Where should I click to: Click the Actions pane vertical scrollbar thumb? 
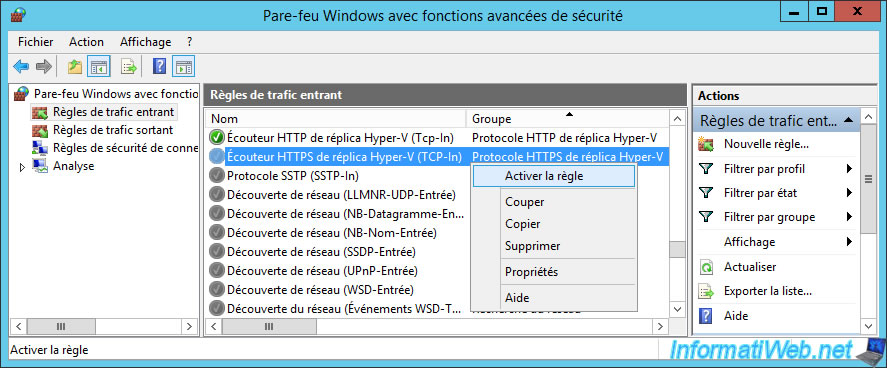tap(868, 180)
